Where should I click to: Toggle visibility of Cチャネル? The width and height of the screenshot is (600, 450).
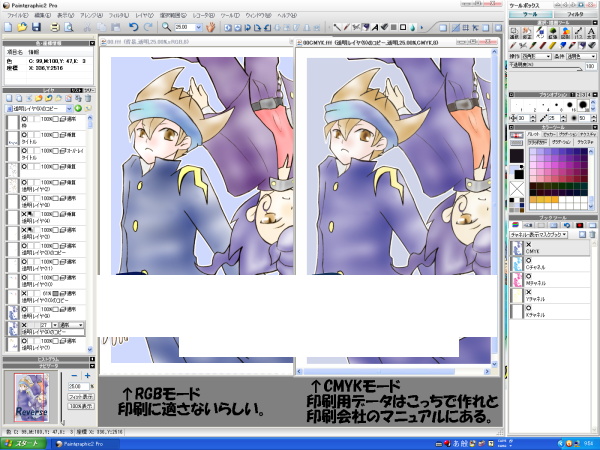[529, 260]
